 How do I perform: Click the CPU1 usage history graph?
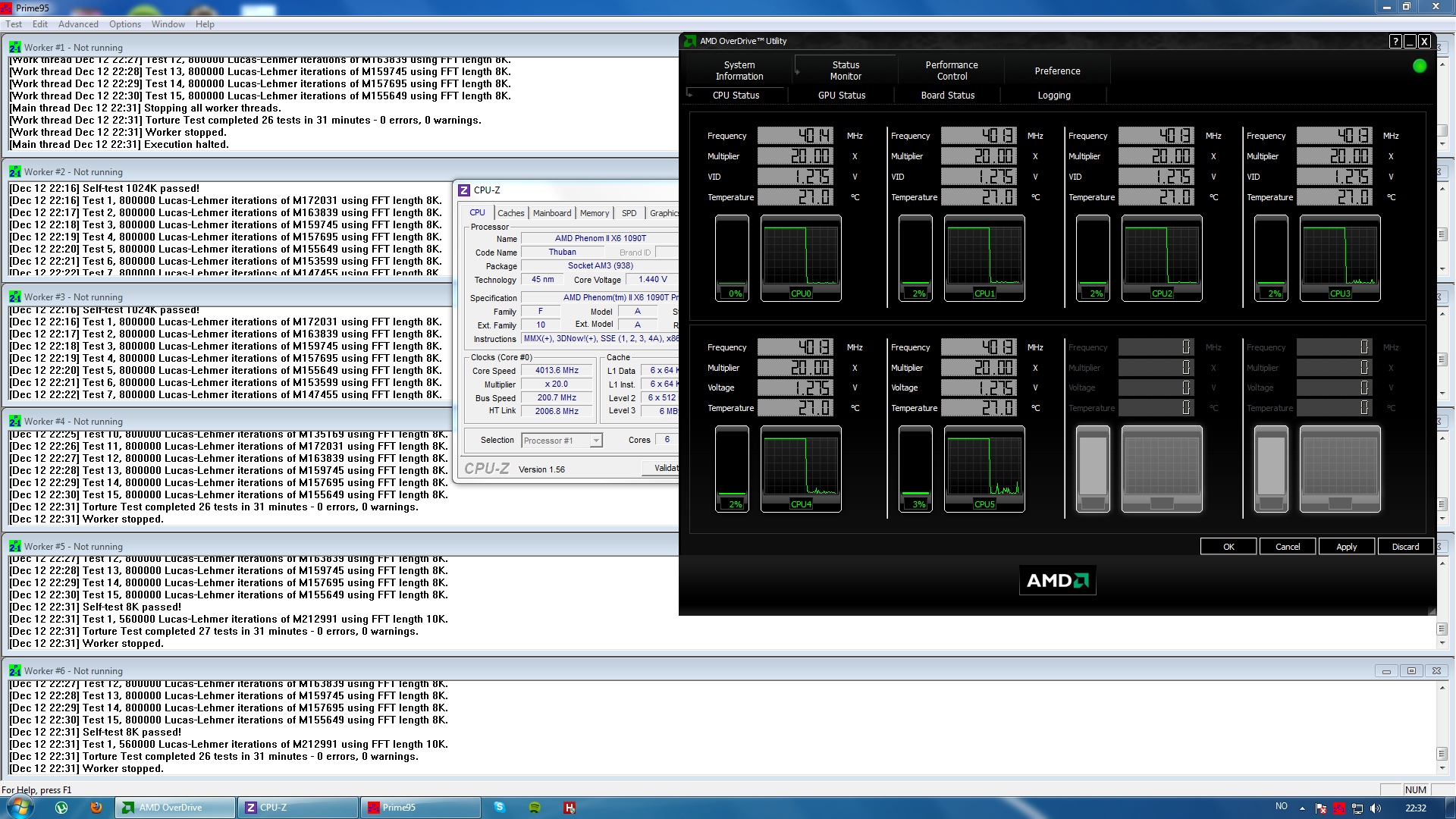click(984, 259)
